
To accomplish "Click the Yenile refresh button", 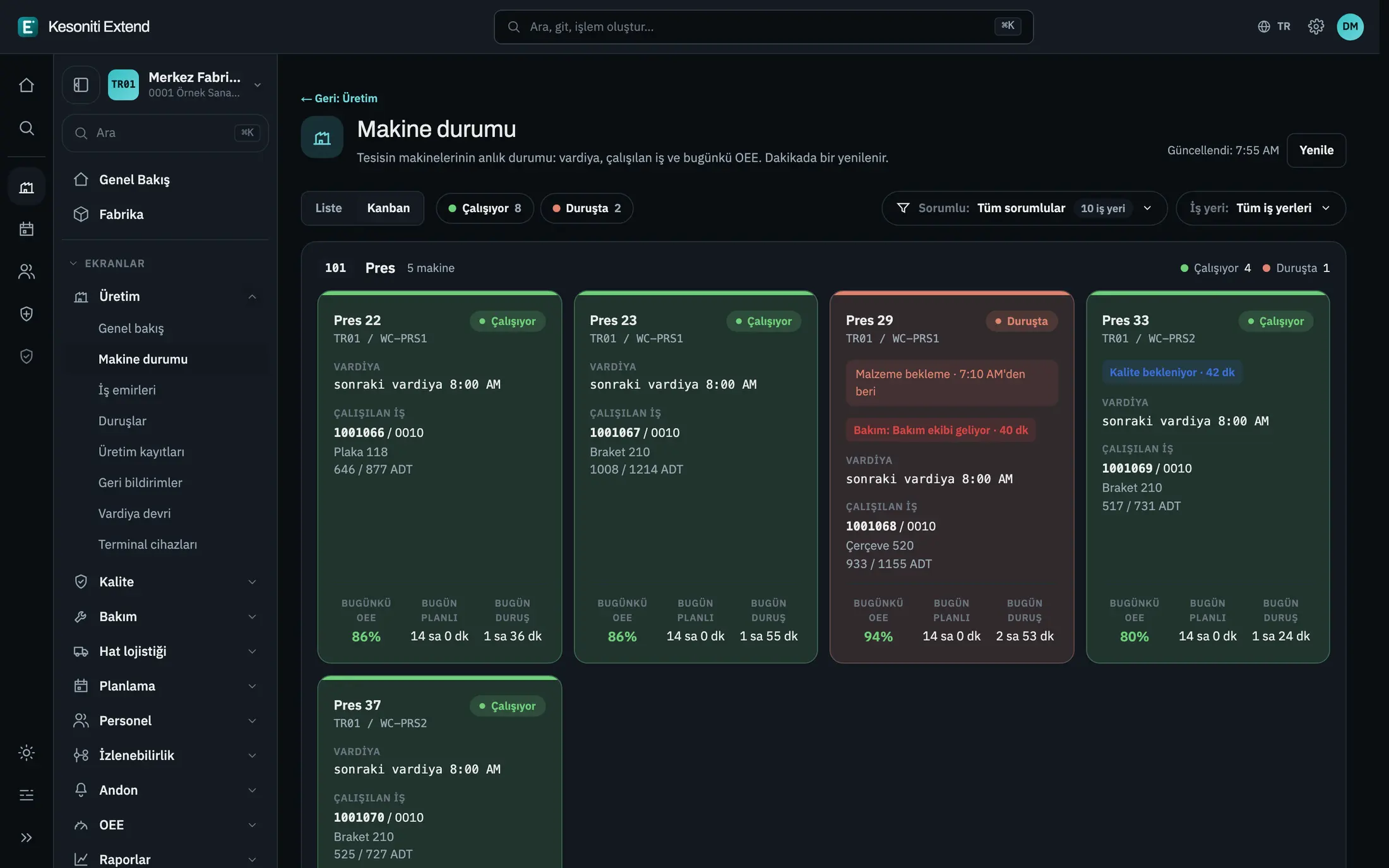I will tap(1316, 150).
